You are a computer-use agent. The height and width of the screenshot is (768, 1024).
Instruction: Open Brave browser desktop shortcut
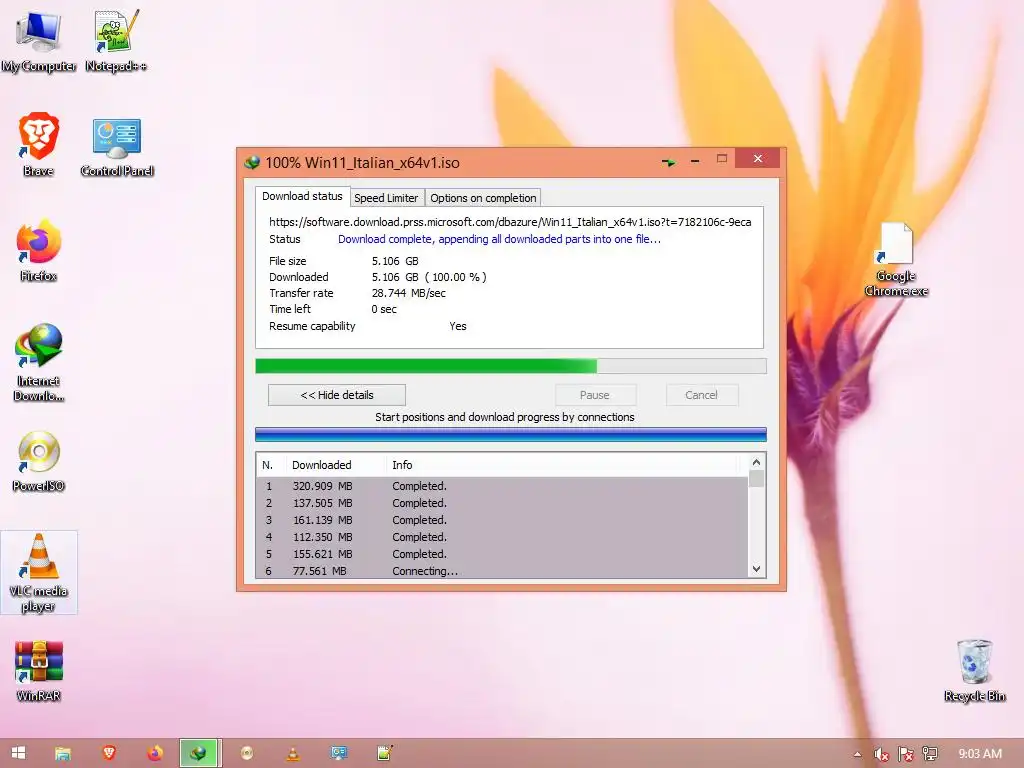(x=39, y=144)
